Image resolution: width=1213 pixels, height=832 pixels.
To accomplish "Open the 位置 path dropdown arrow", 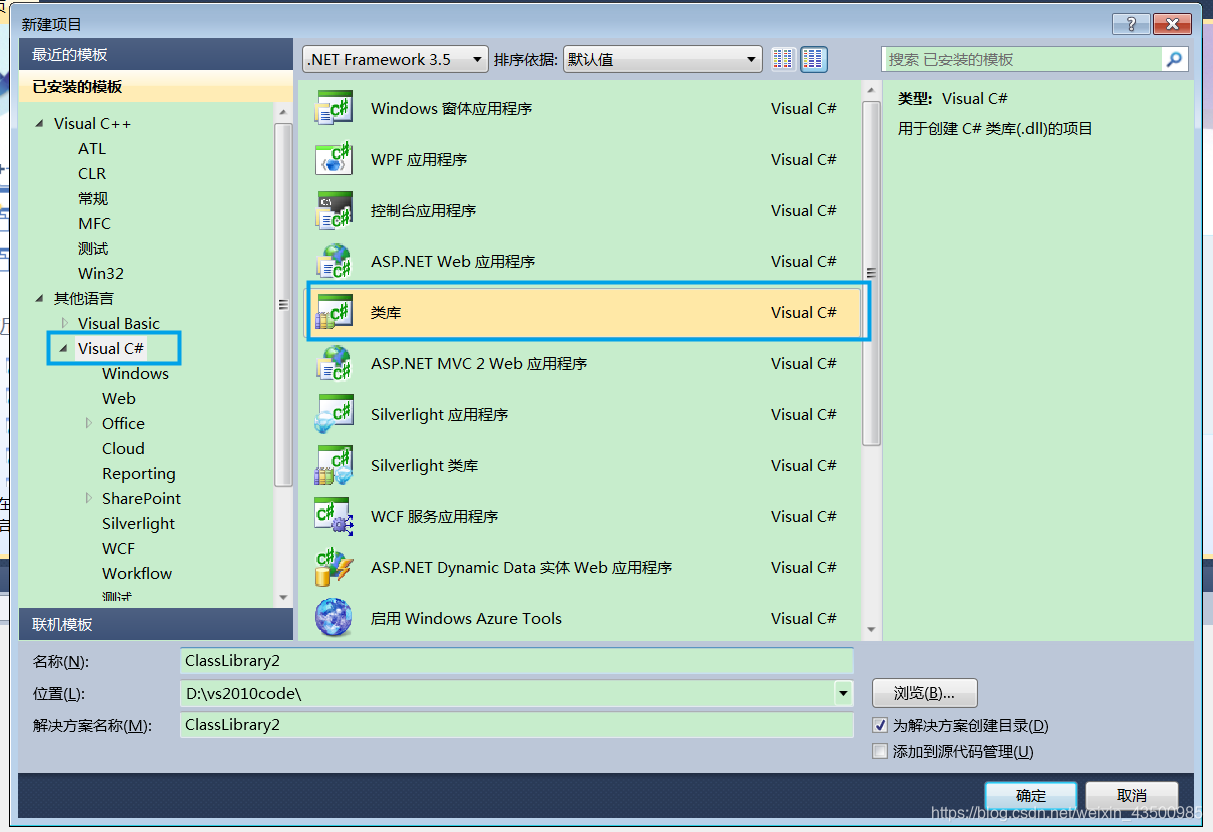I will click(x=844, y=692).
